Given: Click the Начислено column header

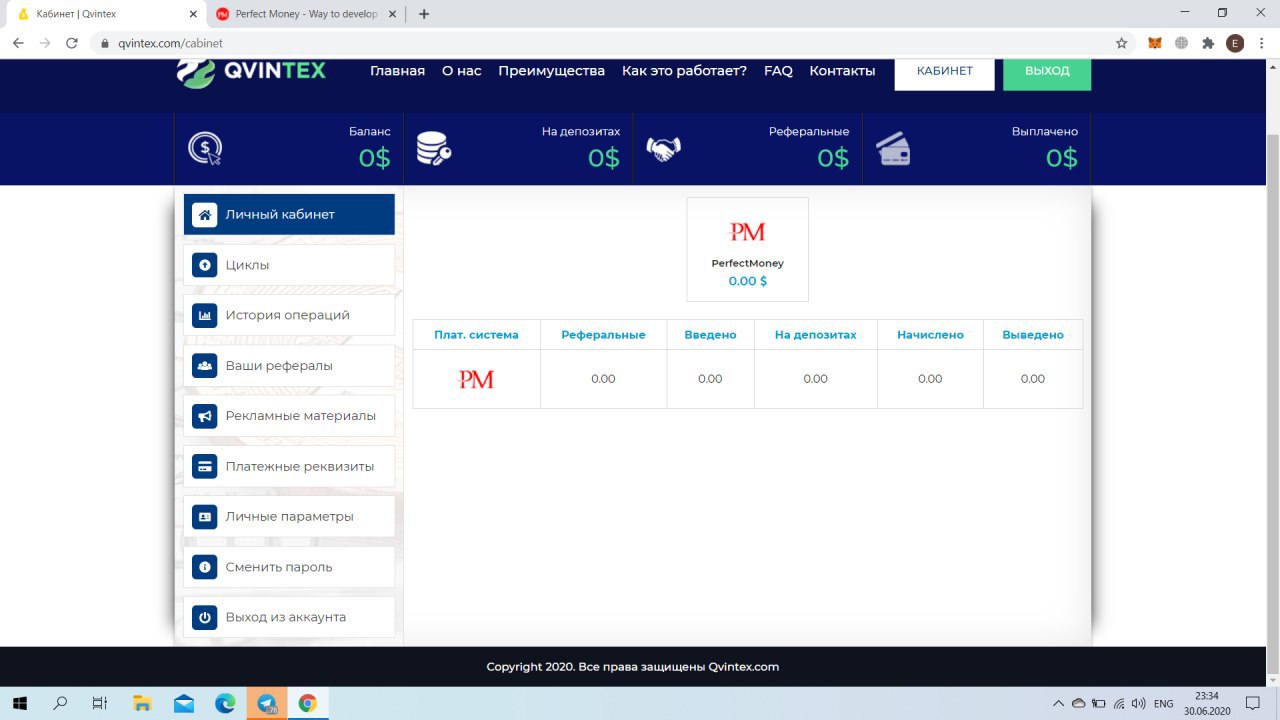Looking at the screenshot, I should (x=930, y=335).
